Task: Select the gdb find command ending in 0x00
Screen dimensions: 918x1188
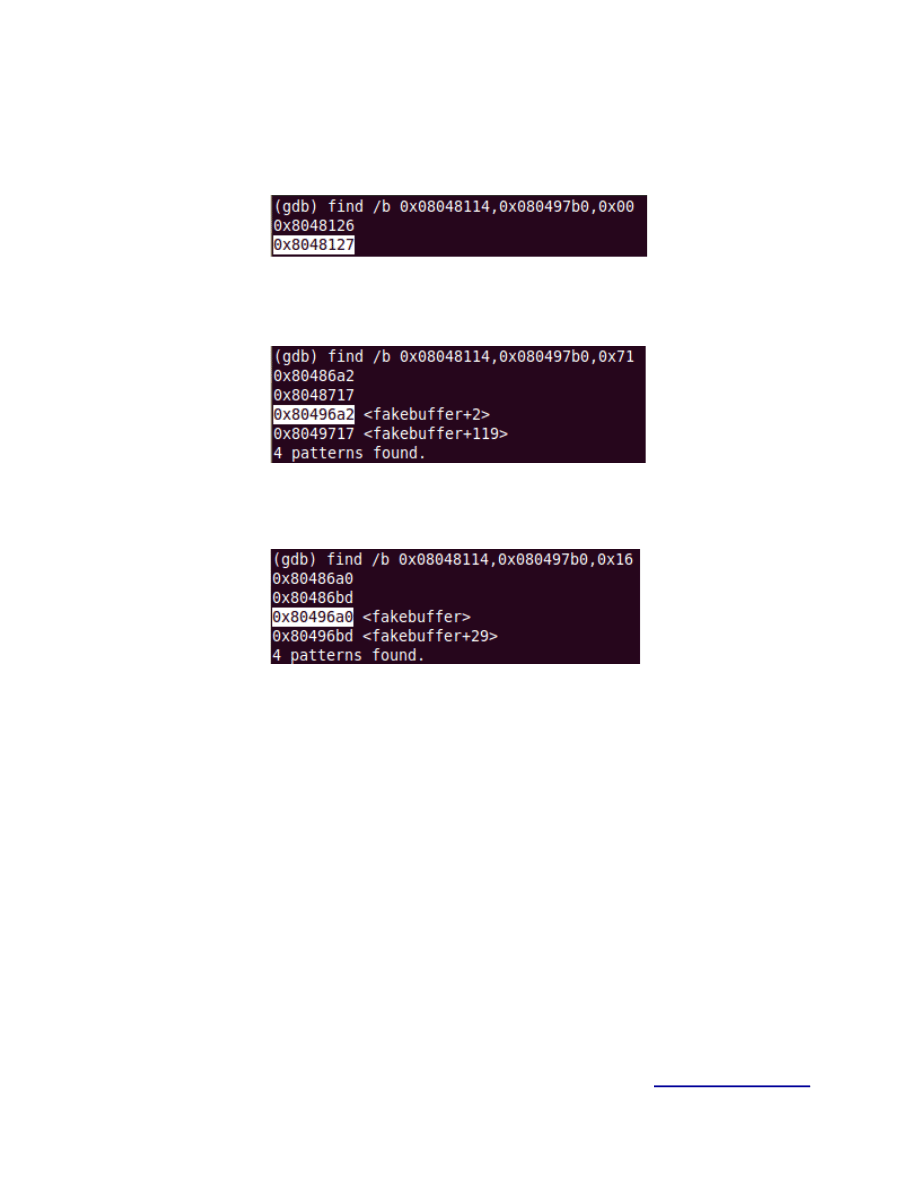Action: click(454, 206)
